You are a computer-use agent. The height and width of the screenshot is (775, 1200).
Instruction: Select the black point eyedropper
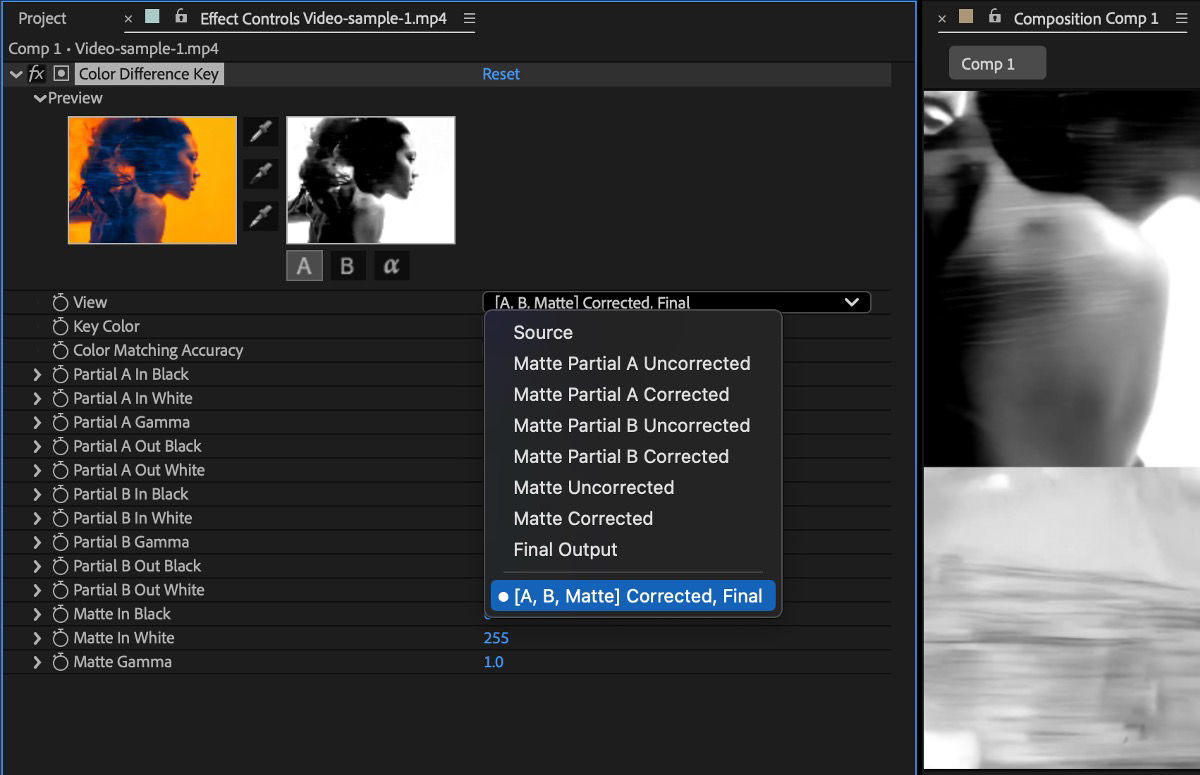tap(258, 173)
